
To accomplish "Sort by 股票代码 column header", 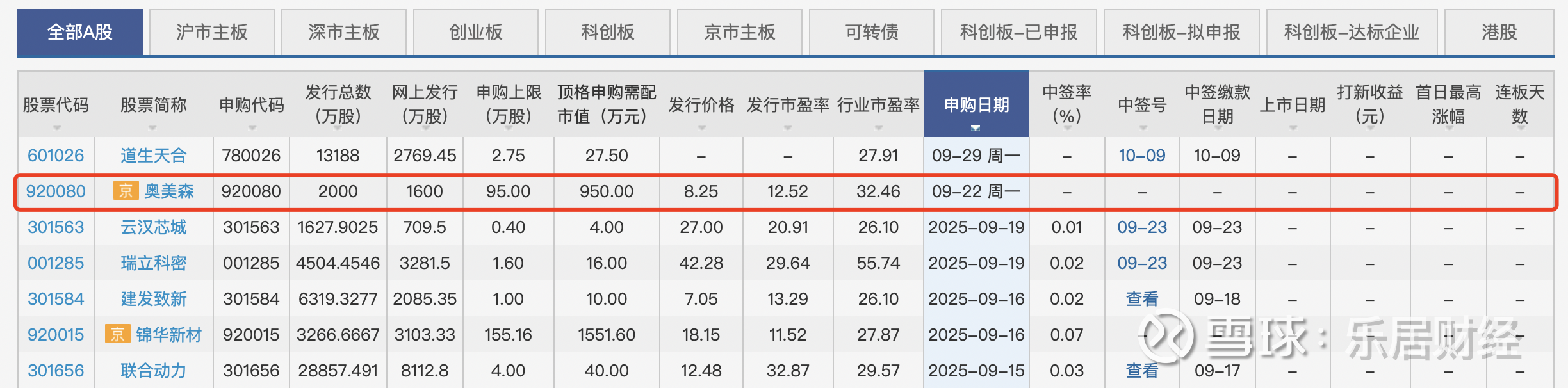I will coord(56,105).
